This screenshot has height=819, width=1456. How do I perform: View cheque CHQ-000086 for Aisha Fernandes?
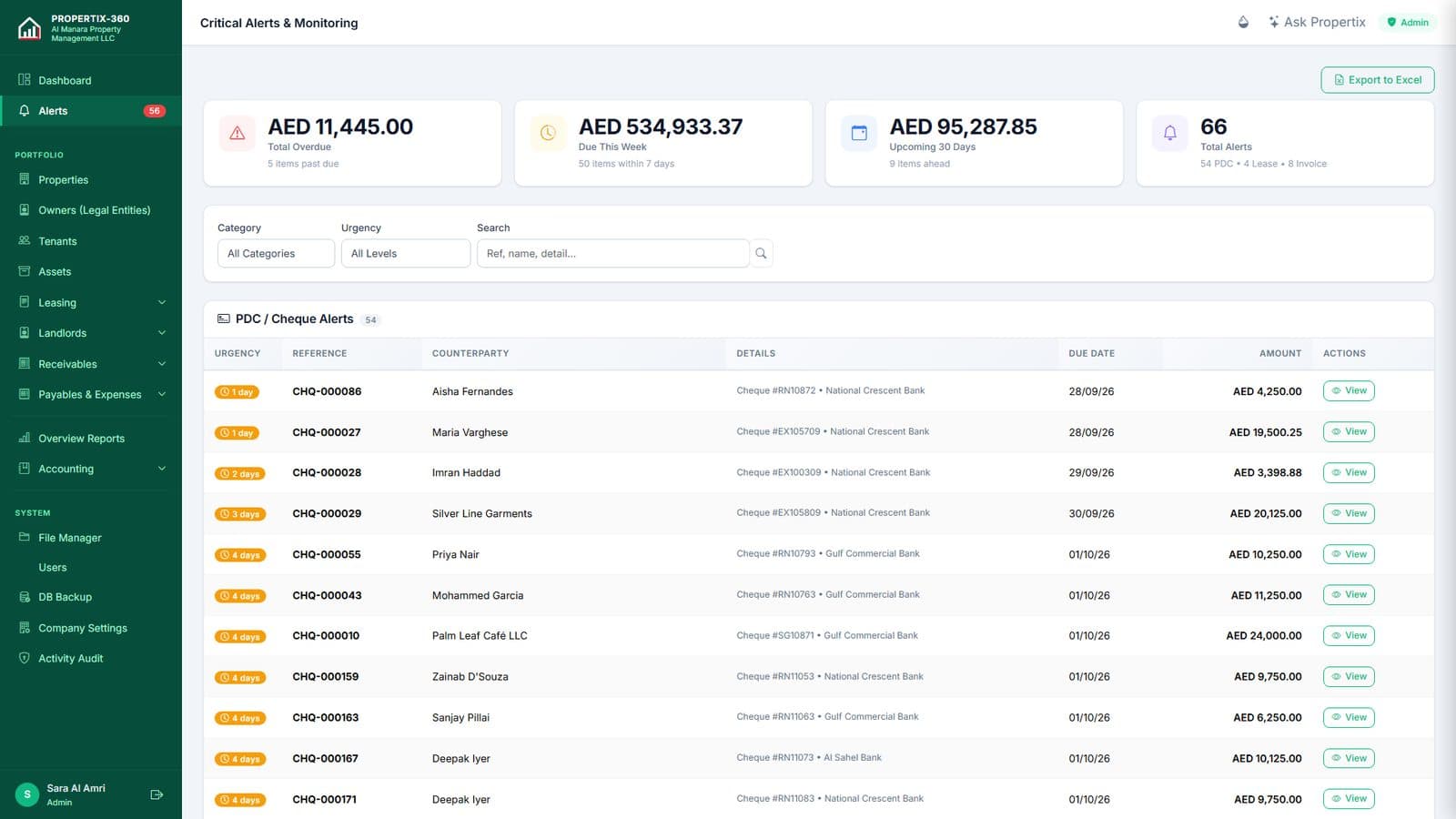(1349, 391)
